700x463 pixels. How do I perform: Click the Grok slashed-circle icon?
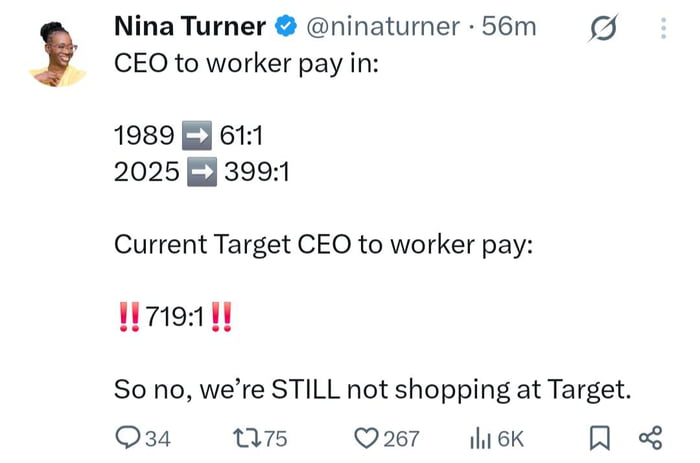pos(602,31)
